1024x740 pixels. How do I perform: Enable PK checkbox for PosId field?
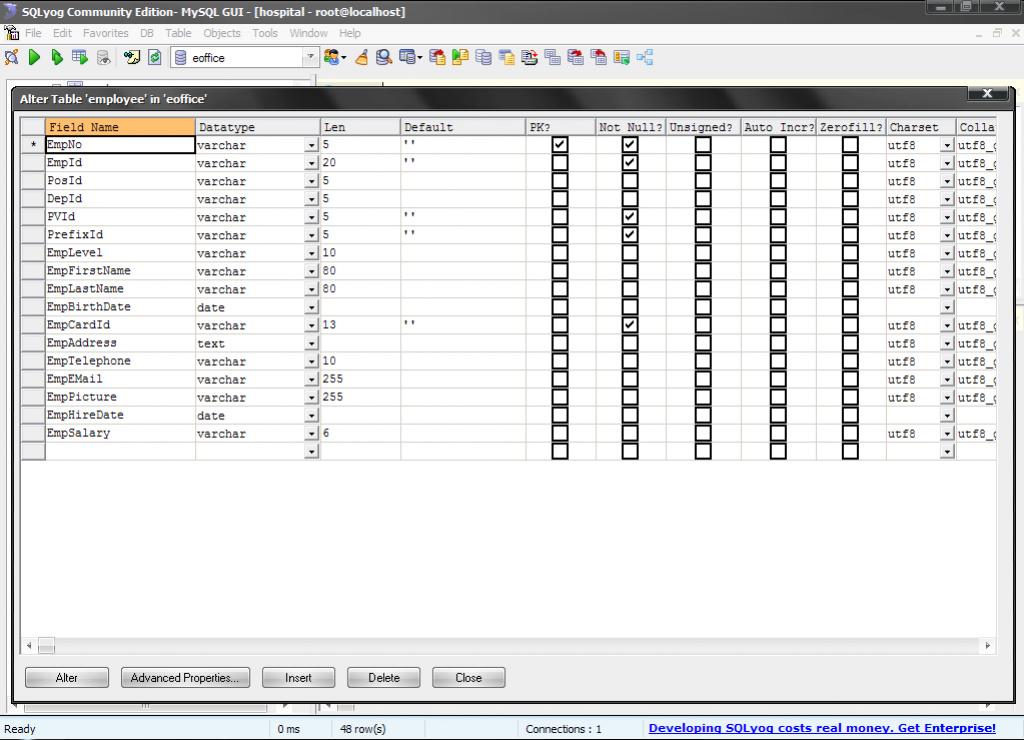pyautogui.click(x=560, y=180)
